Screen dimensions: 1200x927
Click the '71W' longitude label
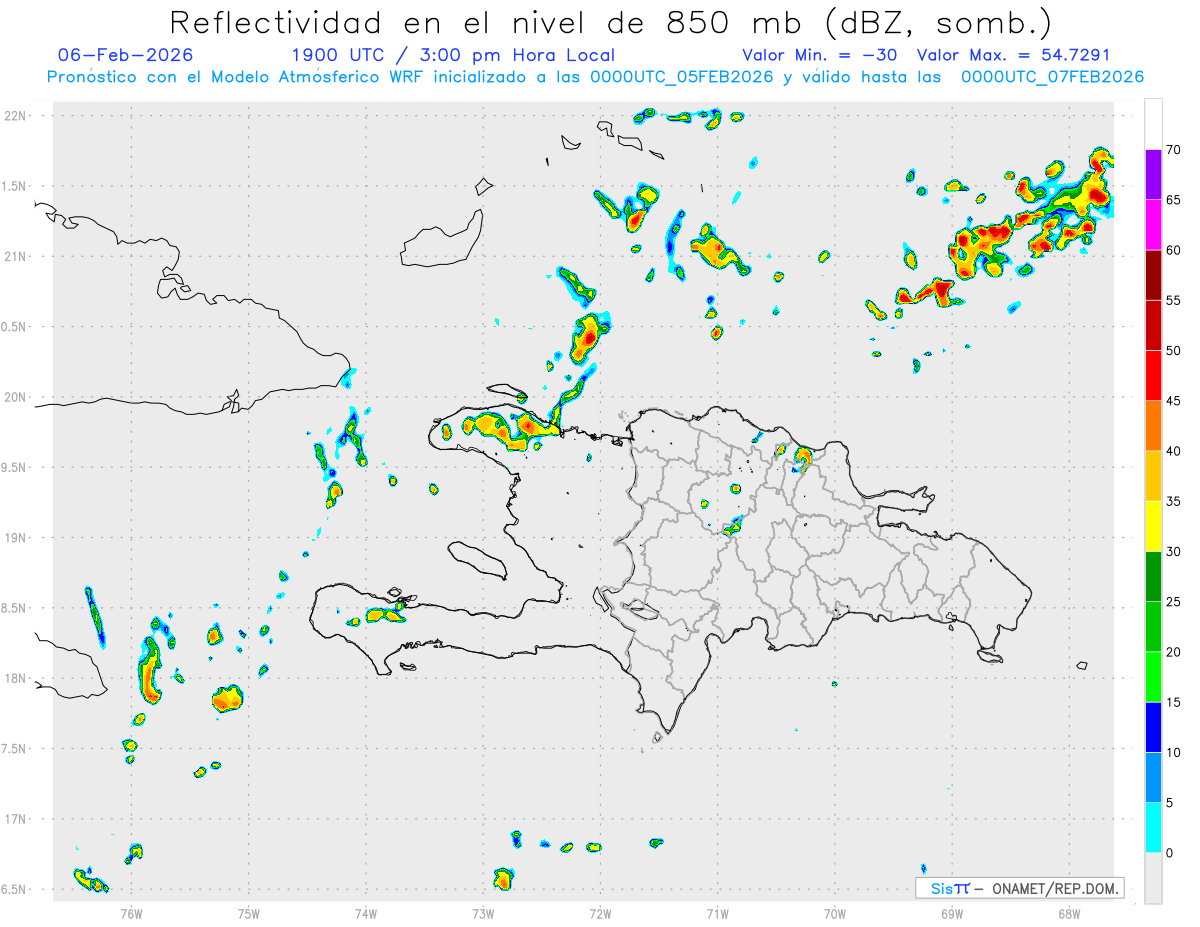click(x=717, y=913)
